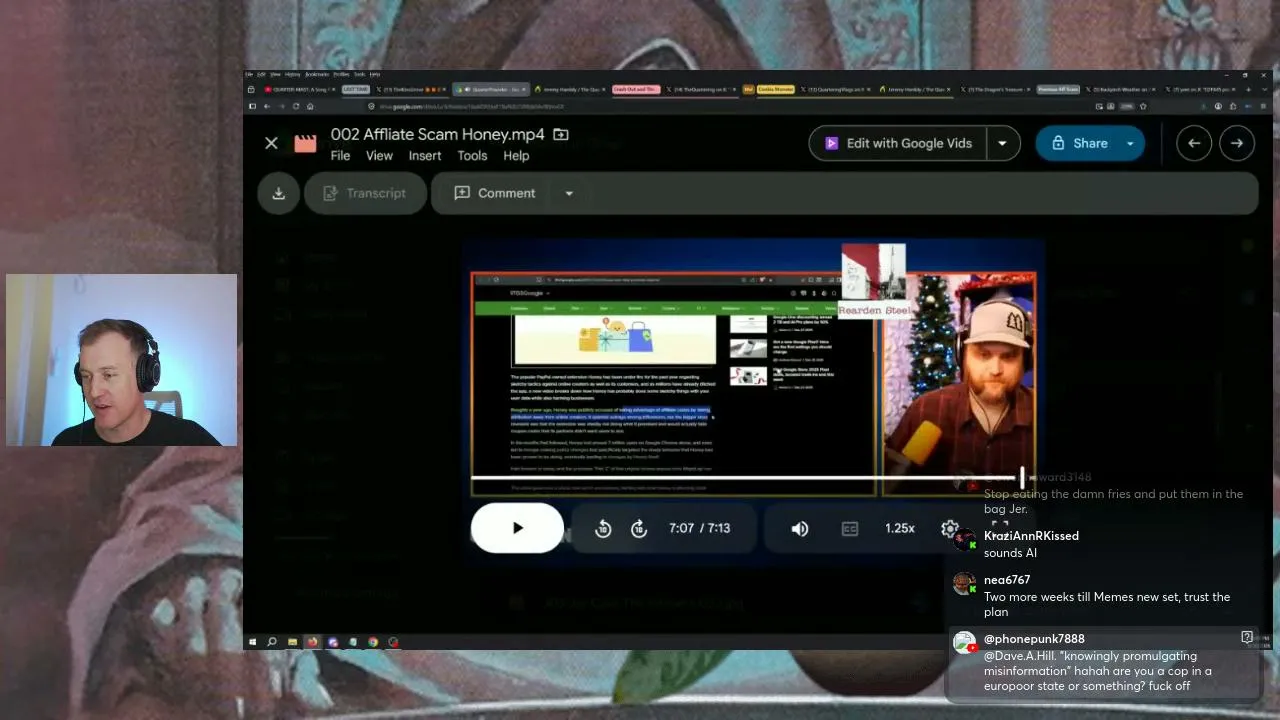This screenshot has height=720, width=1280.
Task: Enter fullscreen video mode
Action: (x=999, y=527)
